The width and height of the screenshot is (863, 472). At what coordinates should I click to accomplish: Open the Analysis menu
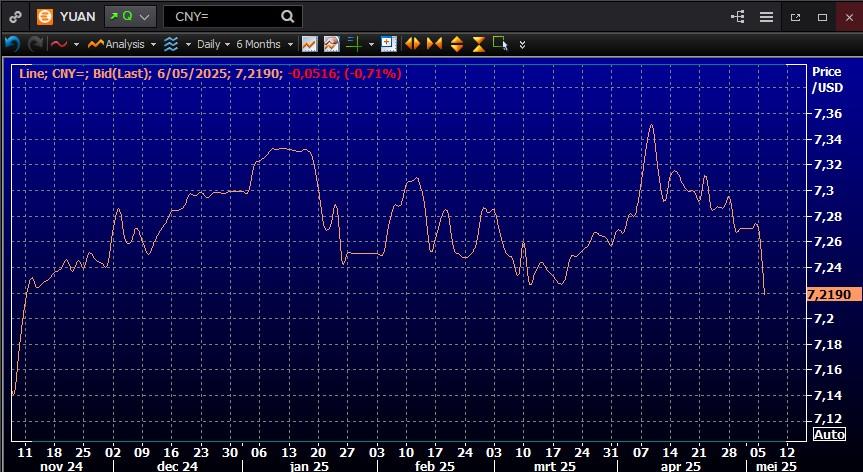coord(122,44)
